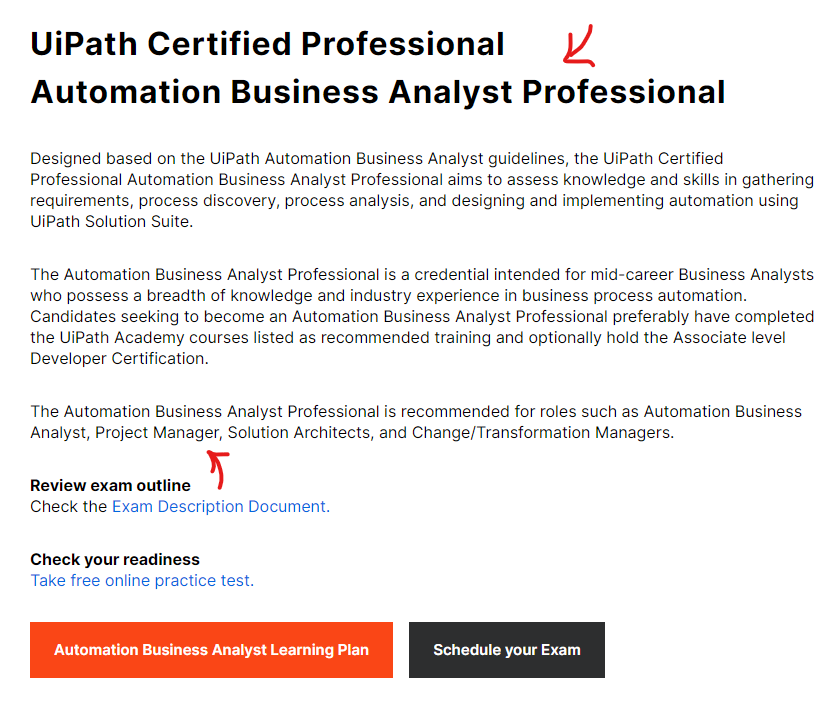The height and width of the screenshot is (711, 840).
Task: Click the words UiPath Solution Suite
Action: (x=110, y=221)
